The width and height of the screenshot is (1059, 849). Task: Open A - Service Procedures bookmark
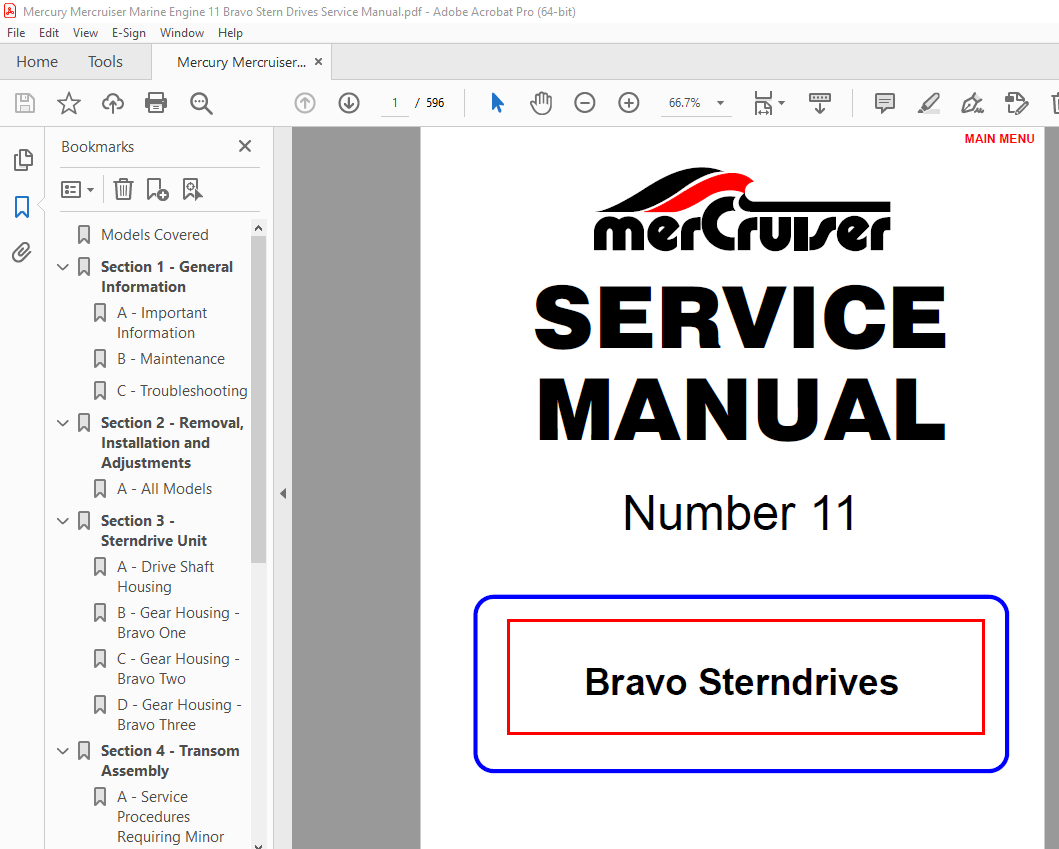coord(170,816)
